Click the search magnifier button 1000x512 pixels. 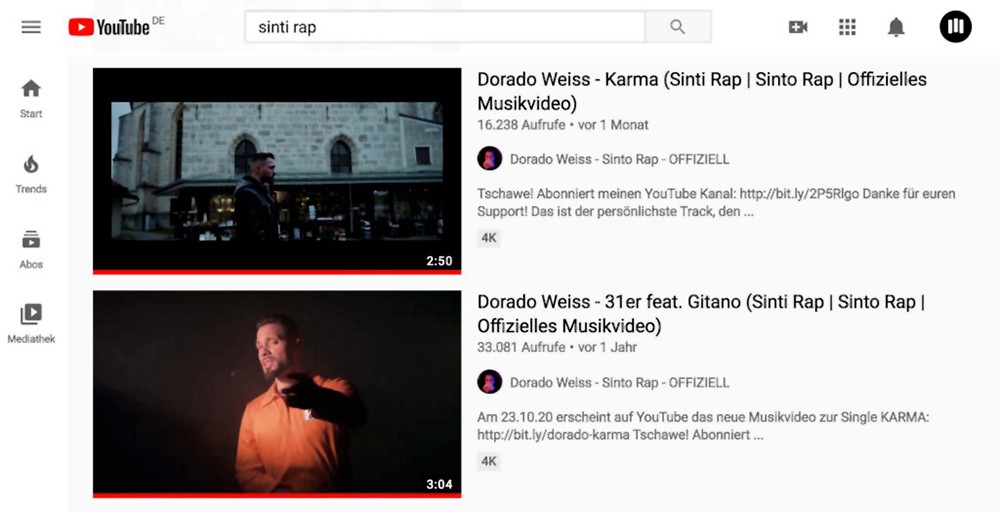(677, 27)
